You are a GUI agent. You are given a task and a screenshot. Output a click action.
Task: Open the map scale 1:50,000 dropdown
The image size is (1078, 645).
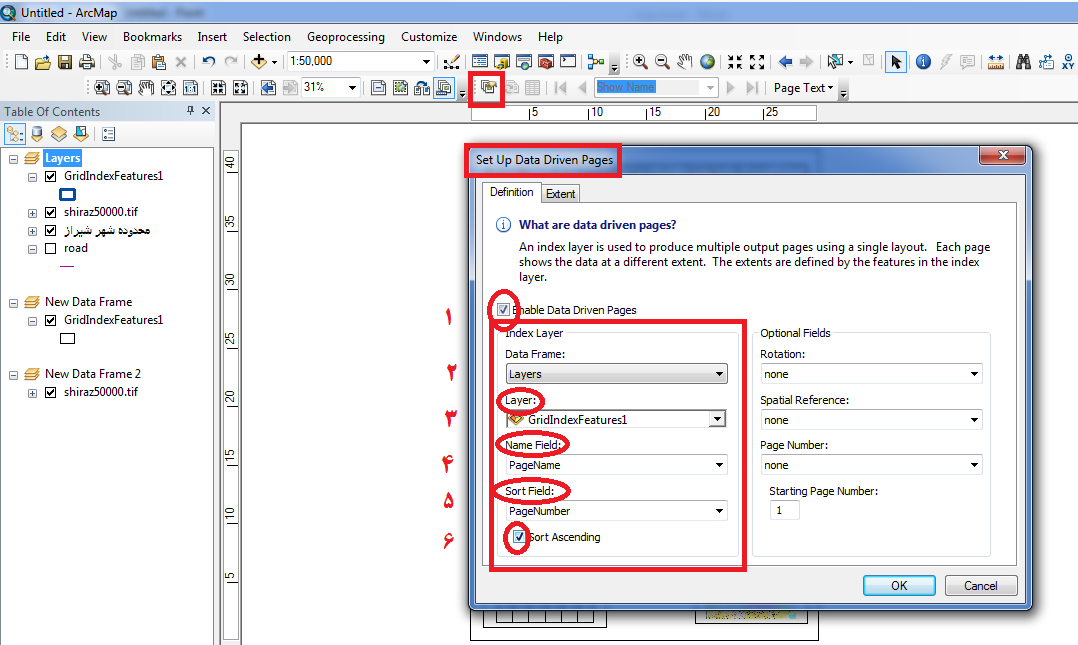426,62
